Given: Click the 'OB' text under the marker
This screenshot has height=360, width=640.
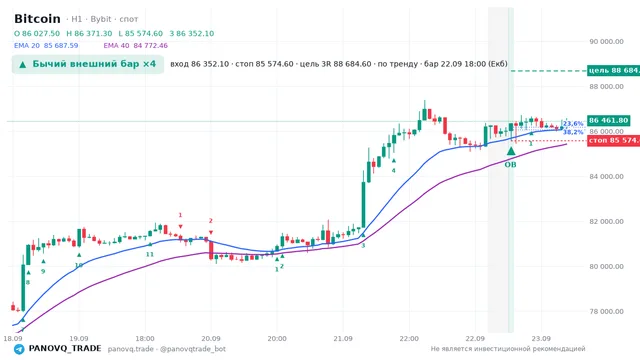Looking at the screenshot, I should click(510, 165).
